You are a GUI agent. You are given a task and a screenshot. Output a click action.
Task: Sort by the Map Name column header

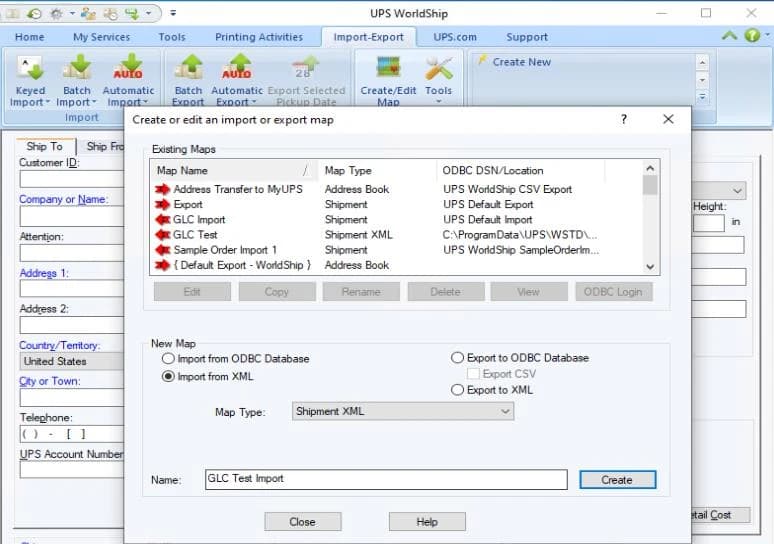point(234,171)
